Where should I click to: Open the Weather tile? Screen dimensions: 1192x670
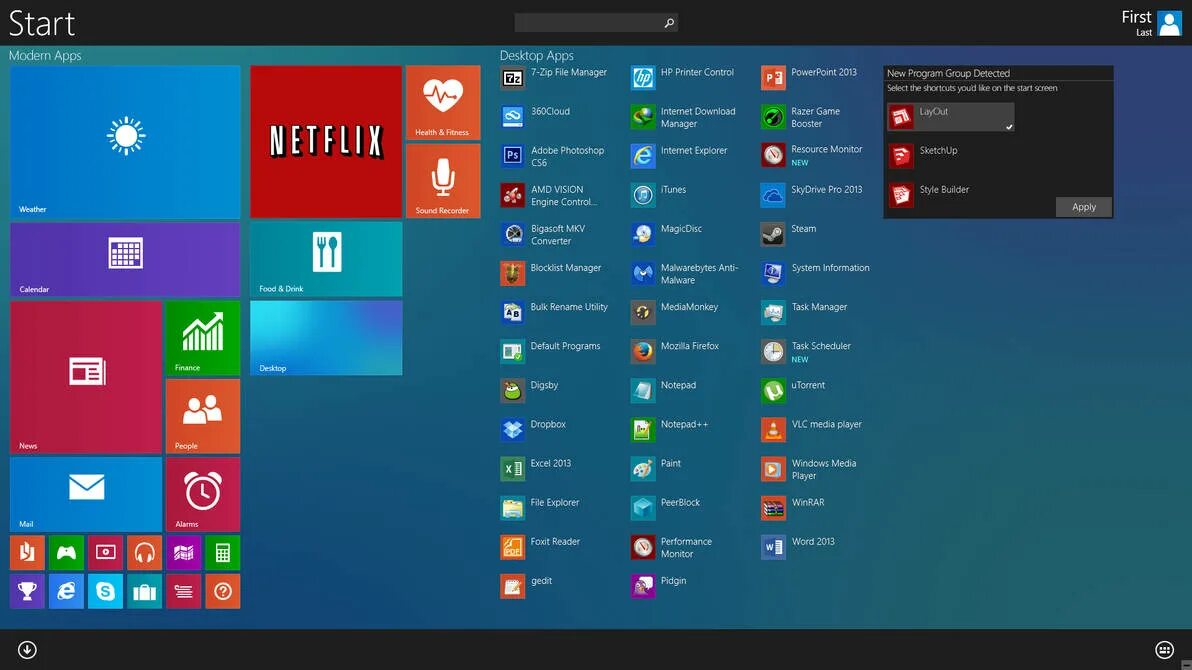[x=125, y=141]
